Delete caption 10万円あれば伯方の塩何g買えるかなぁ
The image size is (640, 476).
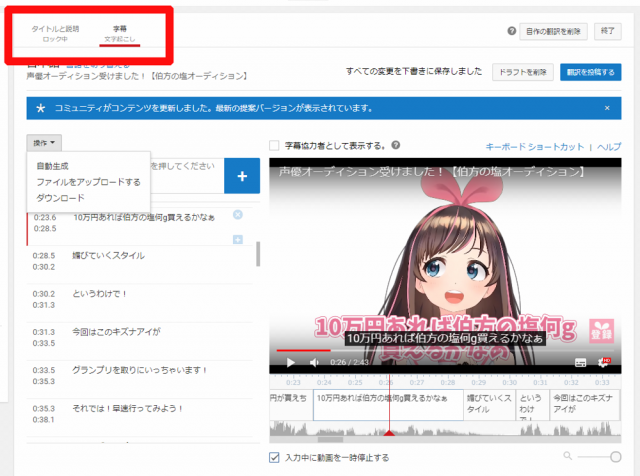[238, 215]
